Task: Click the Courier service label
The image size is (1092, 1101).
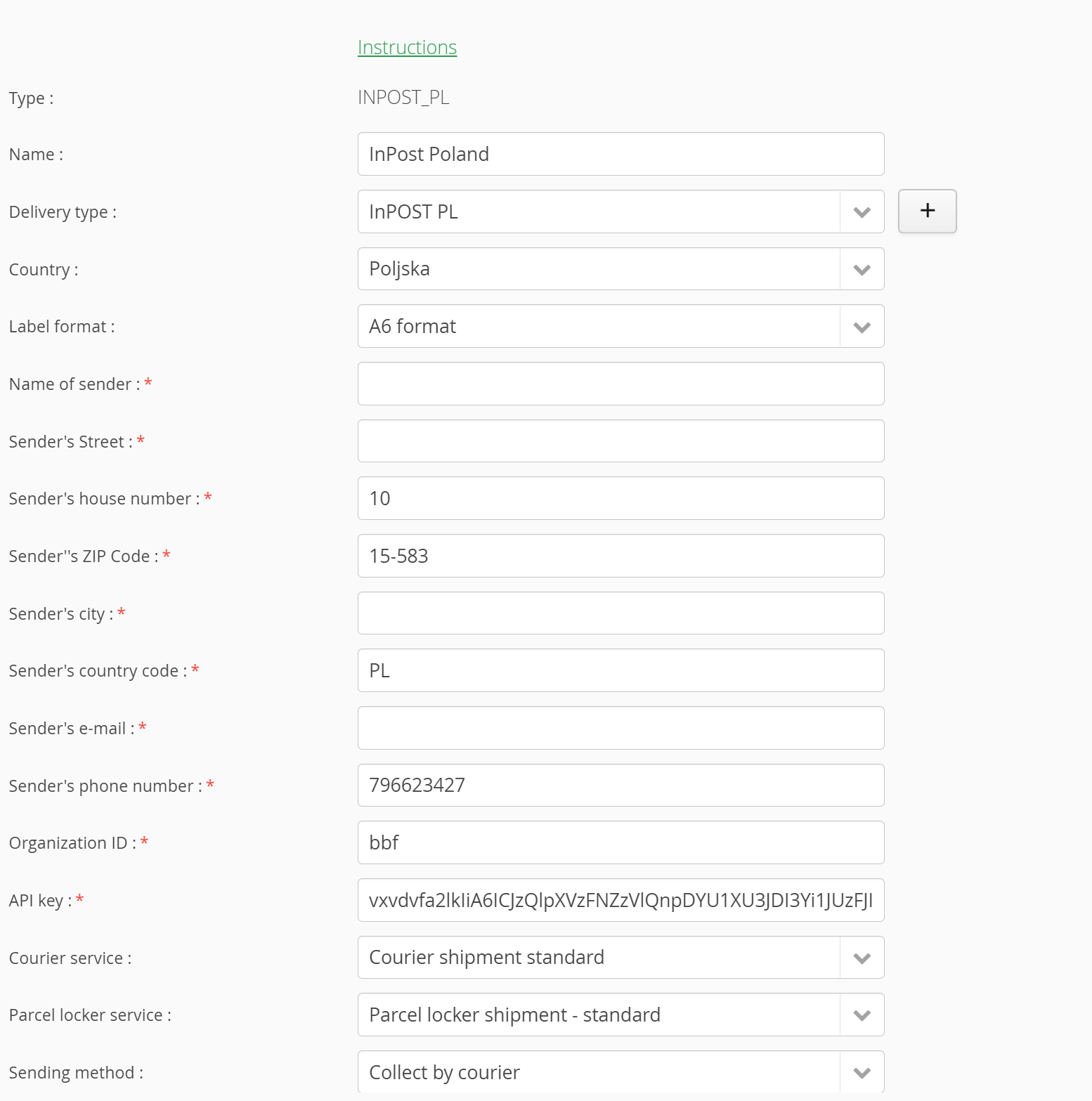Action: [70, 958]
